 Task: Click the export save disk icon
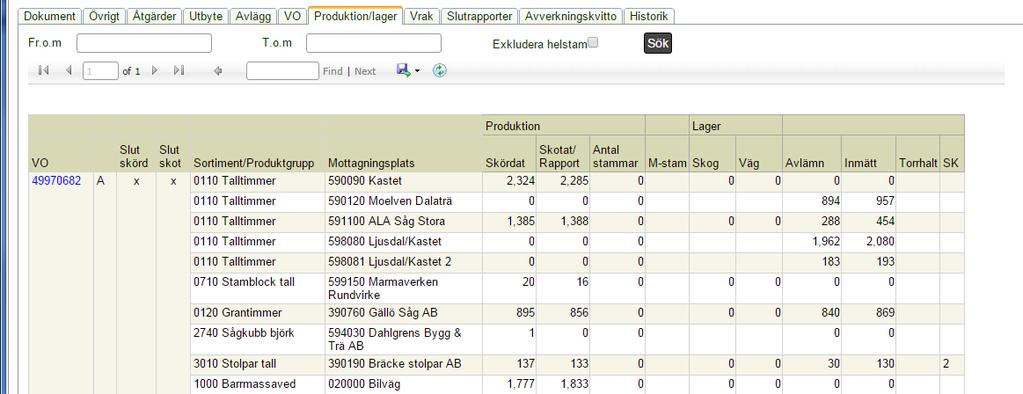coord(404,70)
